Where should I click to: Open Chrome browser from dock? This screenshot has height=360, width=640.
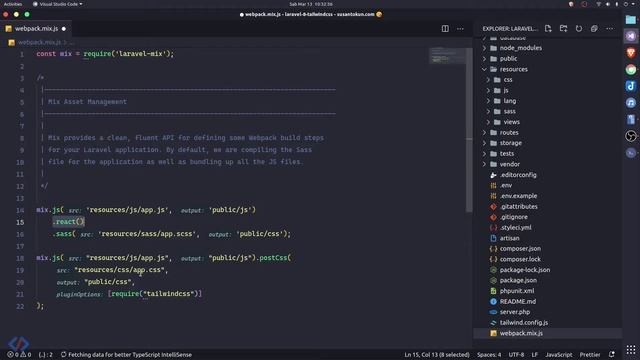(x=631, y=69)
